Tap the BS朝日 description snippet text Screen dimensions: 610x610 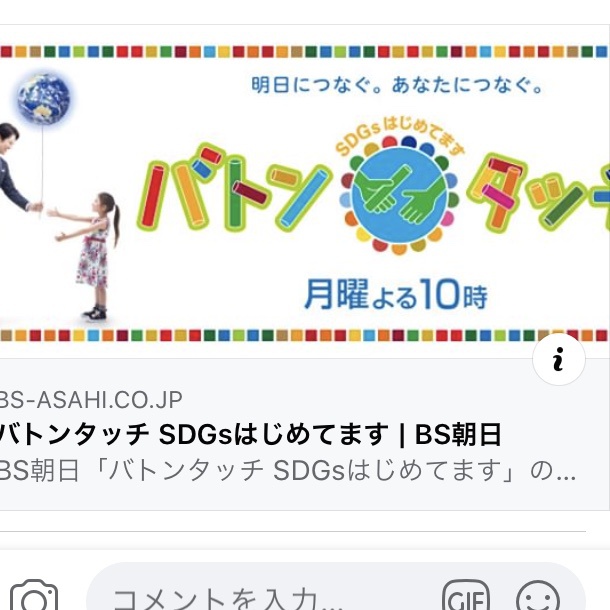[x=288, y=470]
